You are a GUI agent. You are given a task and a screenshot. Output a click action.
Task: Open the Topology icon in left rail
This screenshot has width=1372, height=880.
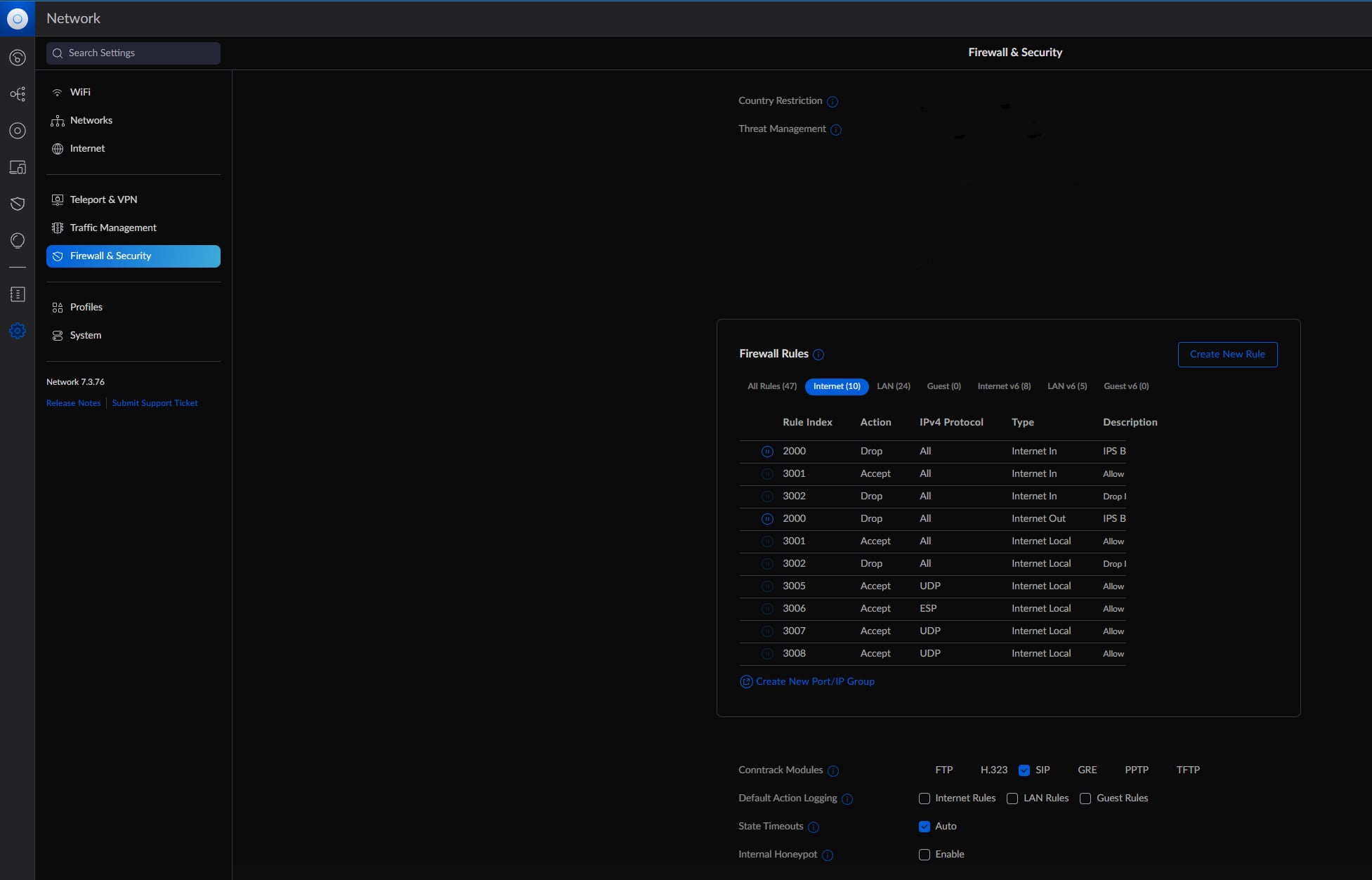[18, 94]
